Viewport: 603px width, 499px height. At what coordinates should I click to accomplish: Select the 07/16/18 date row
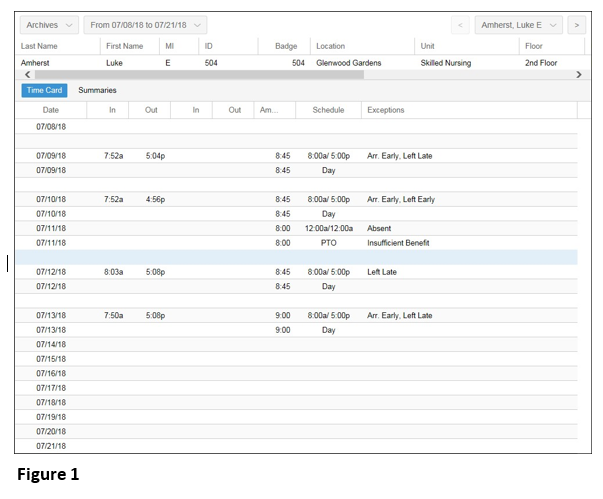coord(297,373)
